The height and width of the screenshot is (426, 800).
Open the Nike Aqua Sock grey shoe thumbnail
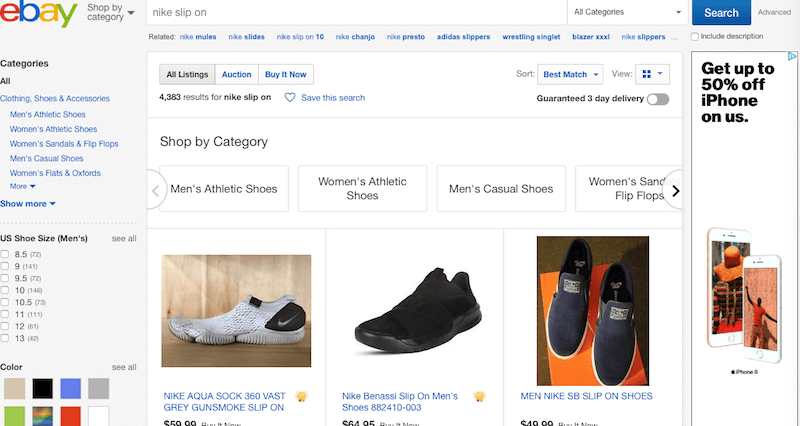tap(236, 311)
